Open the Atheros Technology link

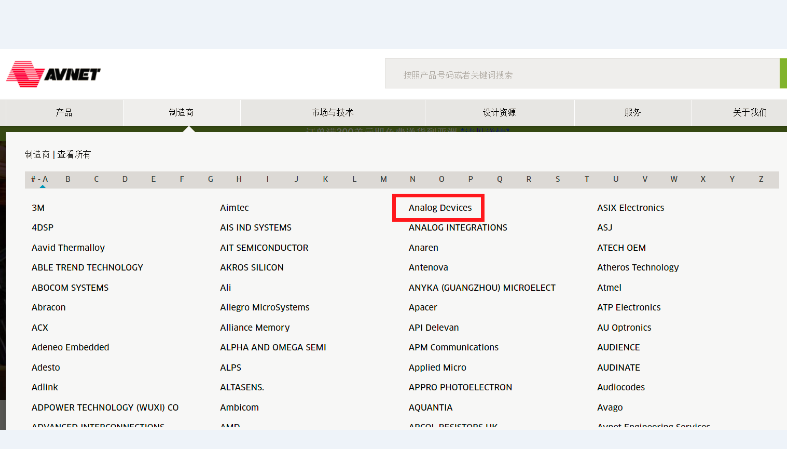[638, 267]
